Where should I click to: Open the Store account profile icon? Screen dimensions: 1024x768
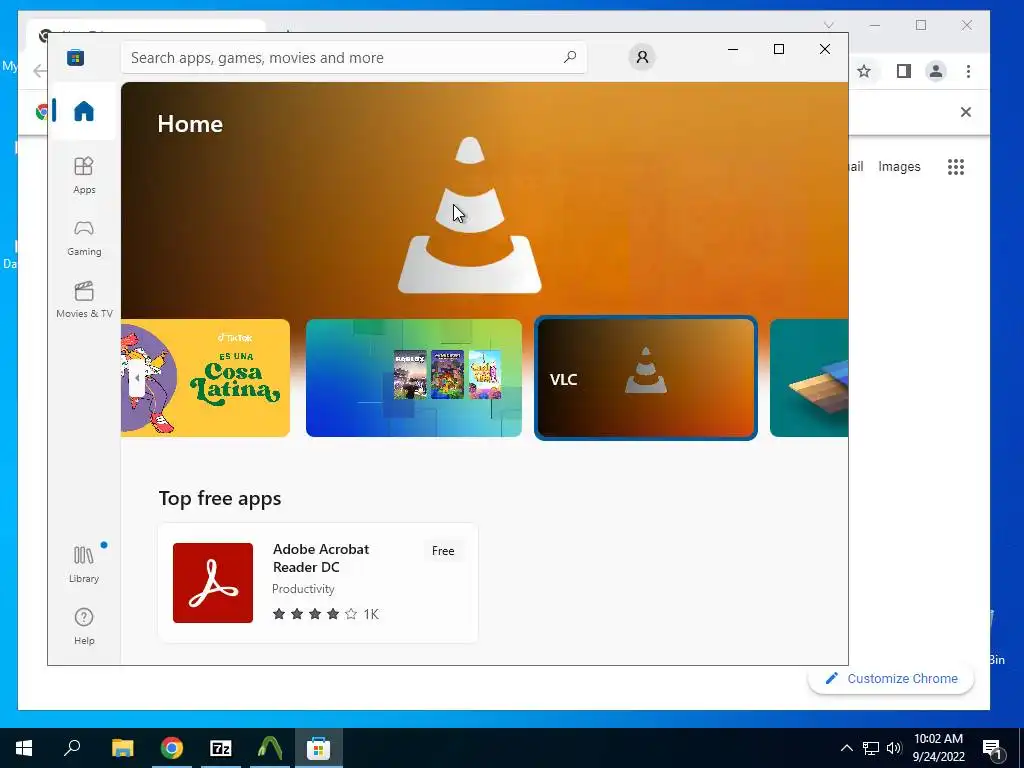642,57
